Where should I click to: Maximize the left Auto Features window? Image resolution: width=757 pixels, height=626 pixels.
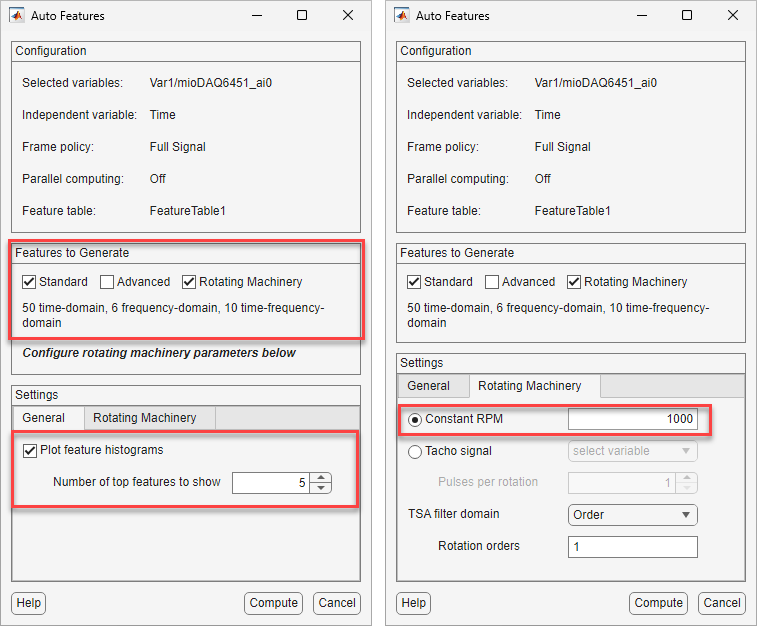click(x=302, y=15)
